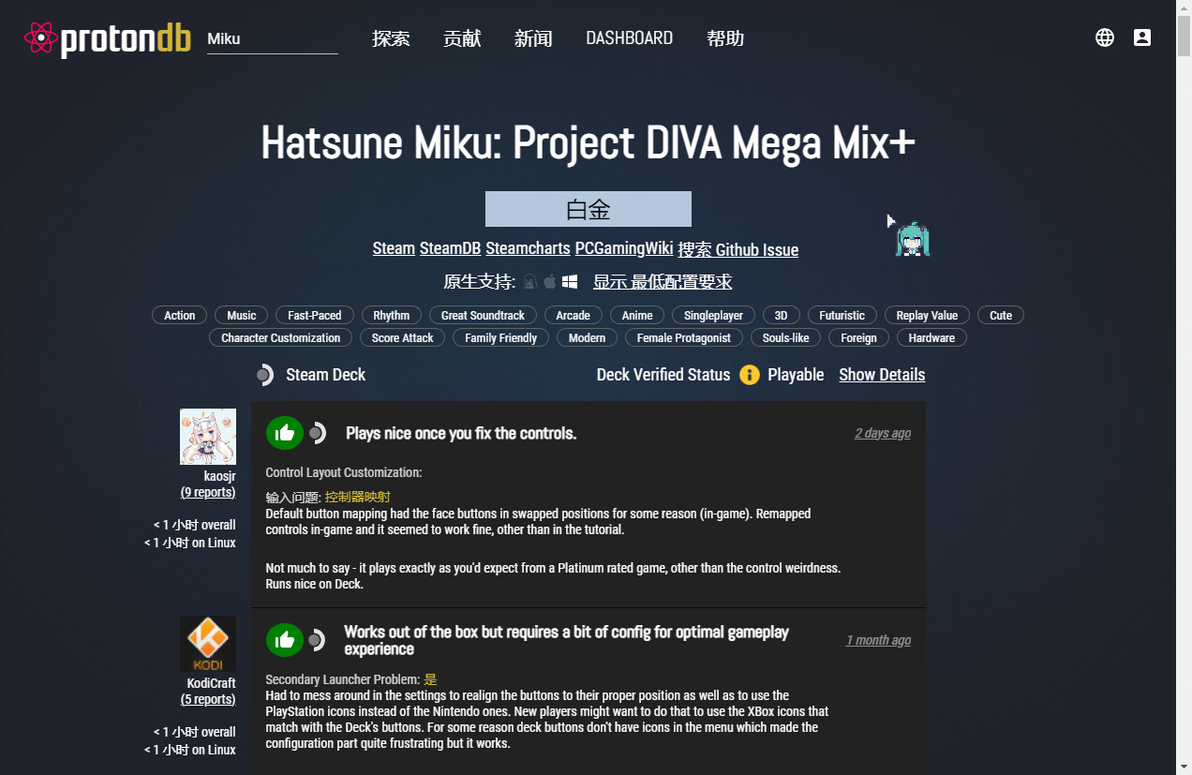This screenshot has width=1192, height=775.
Task: Click the Apple native support icon
Action: [550, 282]
